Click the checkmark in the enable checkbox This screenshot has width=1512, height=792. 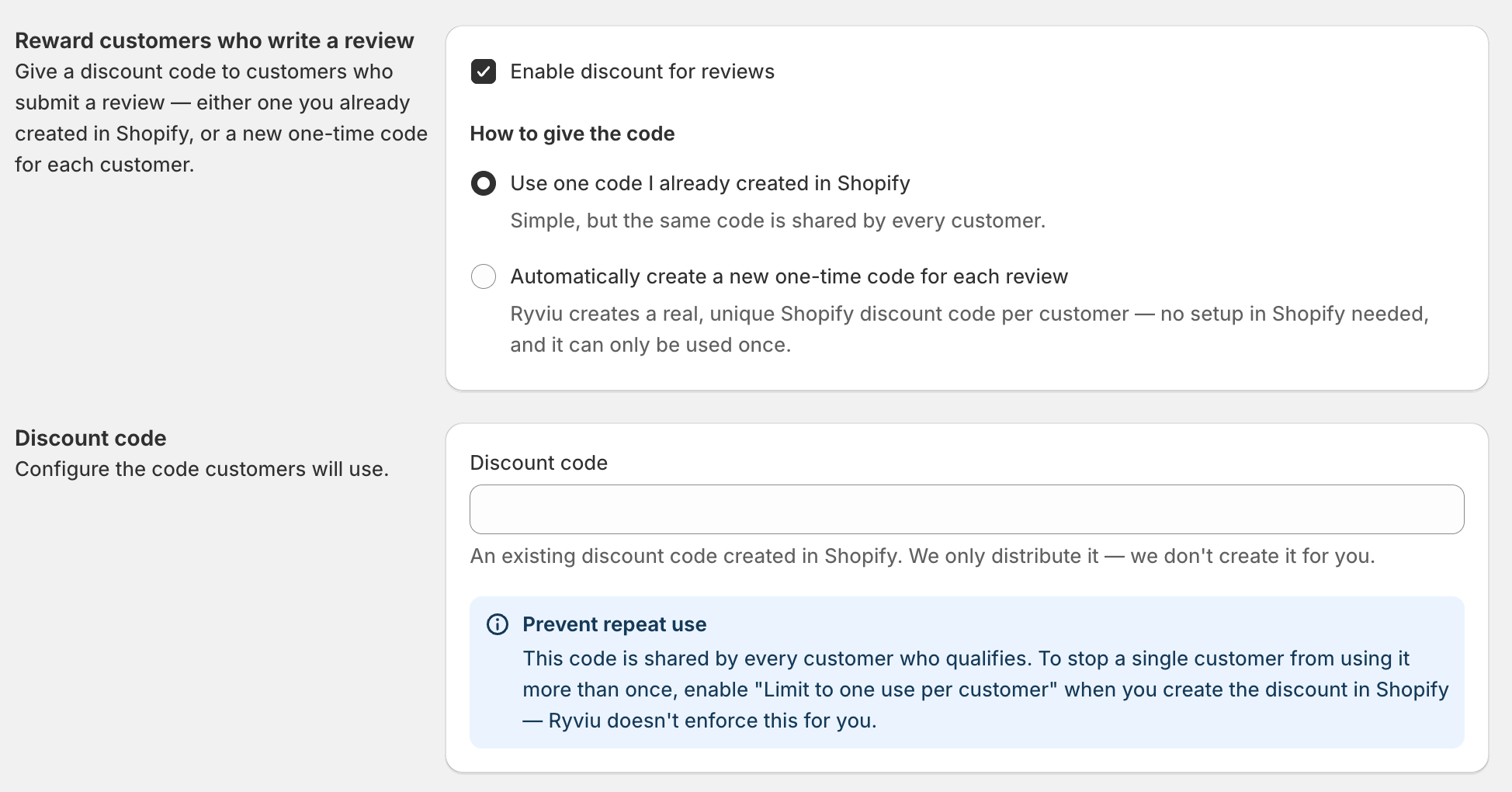(x=484, y=71)
